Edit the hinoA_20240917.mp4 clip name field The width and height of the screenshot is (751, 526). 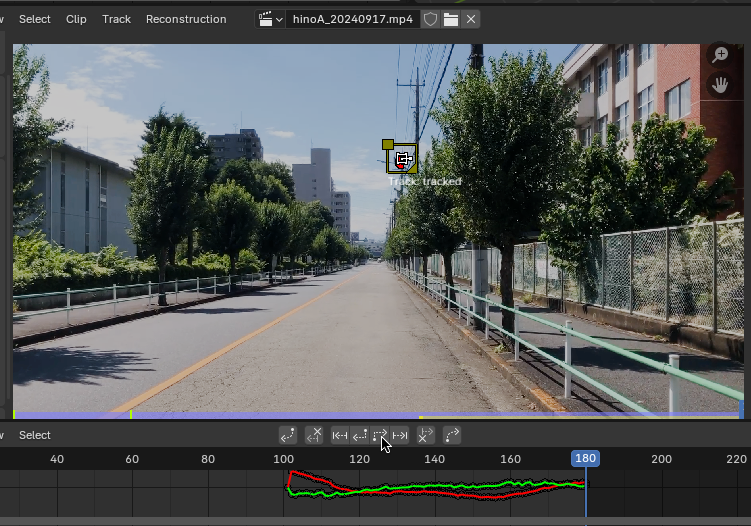pos(352,19)
